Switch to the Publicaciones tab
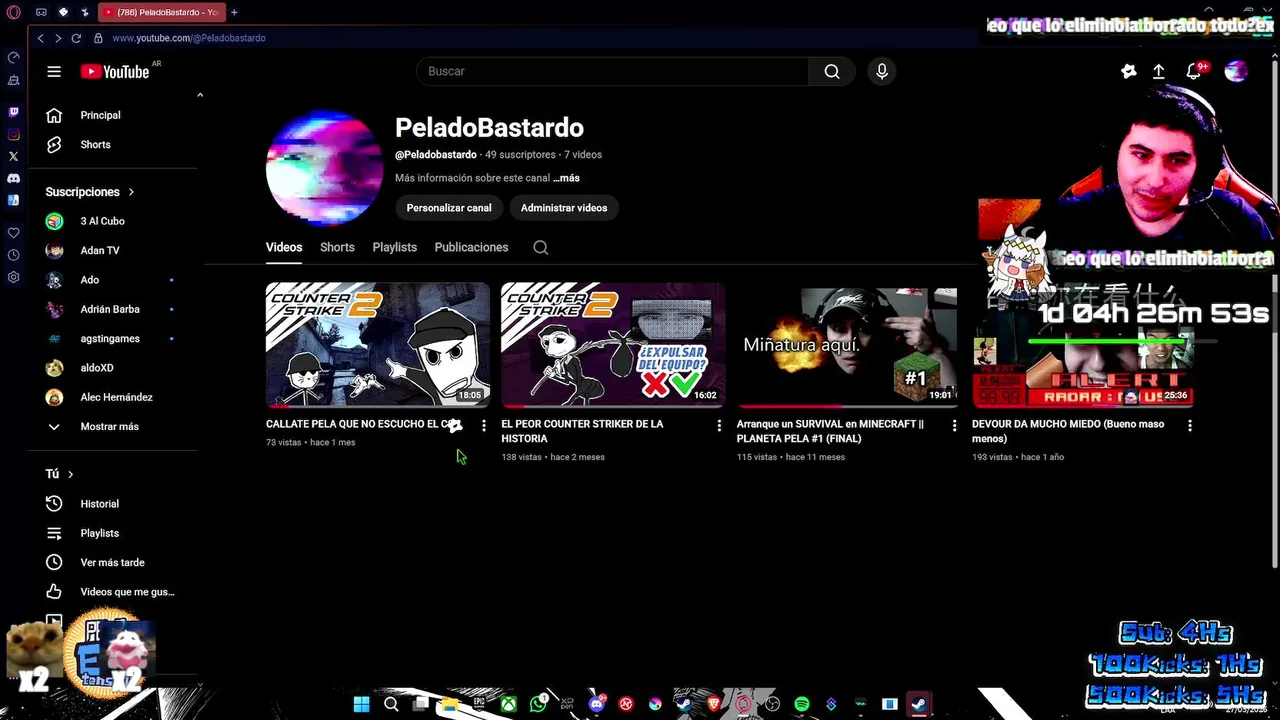Screen dimensions: 1280x720 tap(471, 247)
